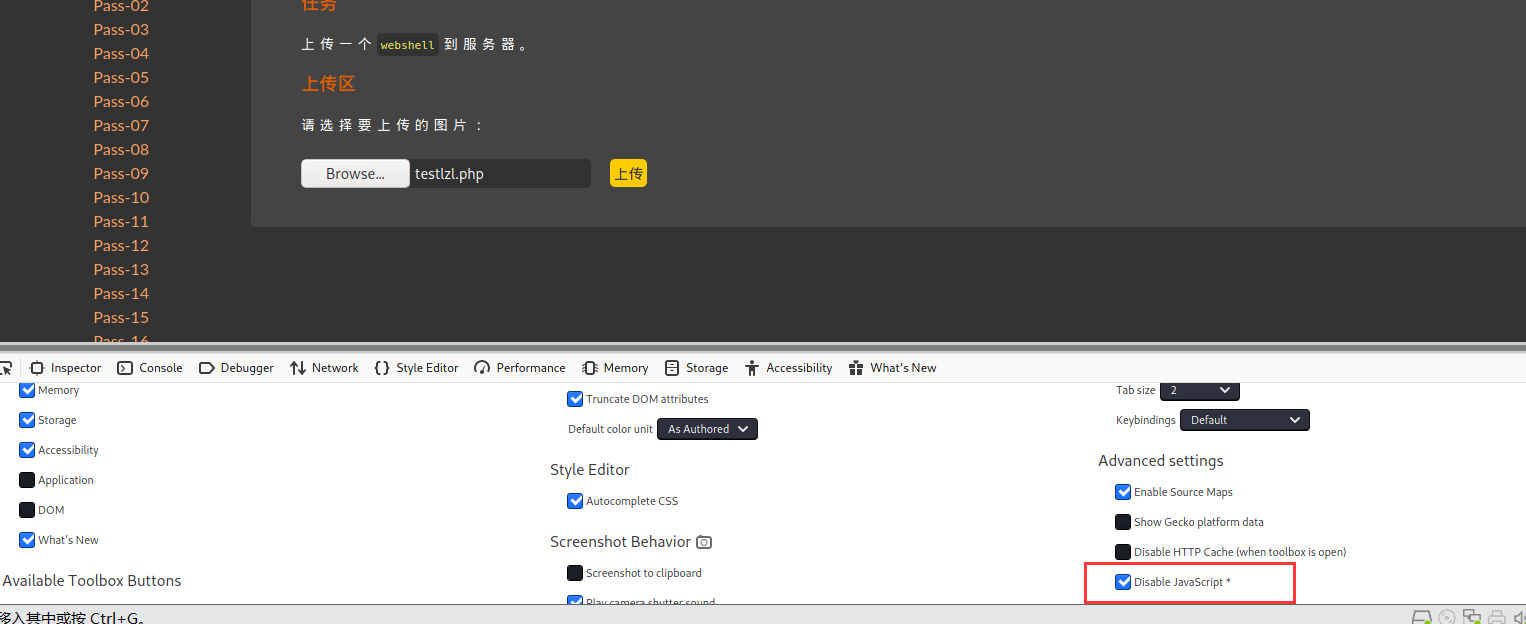Viewport: 1526px width, 624px height.
Task: Toggle Enable Source Maps checkbox
Action: tap(1123, 492)
